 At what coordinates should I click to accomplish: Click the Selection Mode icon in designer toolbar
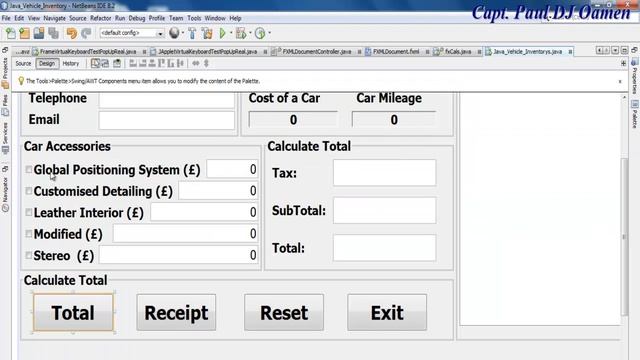coord(95,63)
